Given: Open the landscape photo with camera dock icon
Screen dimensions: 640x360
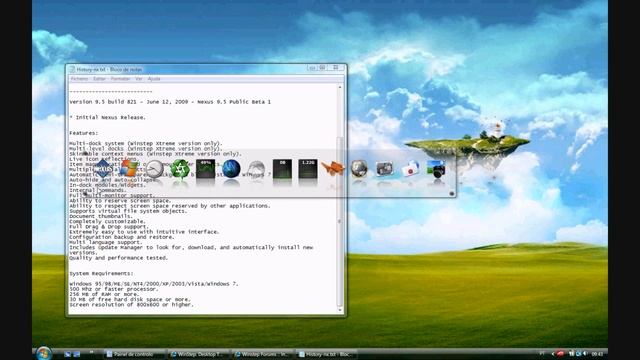Looking at the screenshot, I should click(436, 169).
